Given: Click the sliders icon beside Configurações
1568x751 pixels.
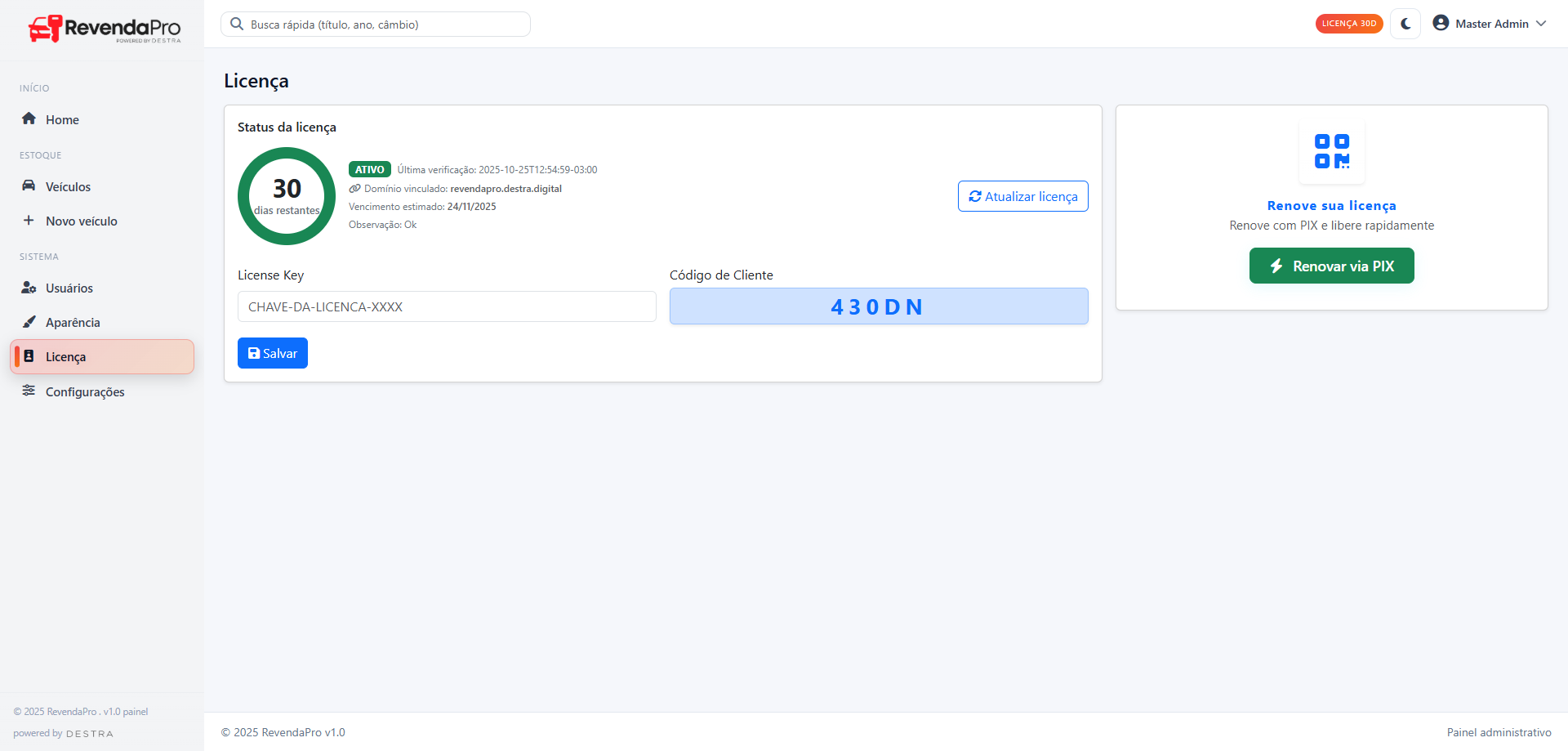Looking at the screenshot, I should coord(29,391).
